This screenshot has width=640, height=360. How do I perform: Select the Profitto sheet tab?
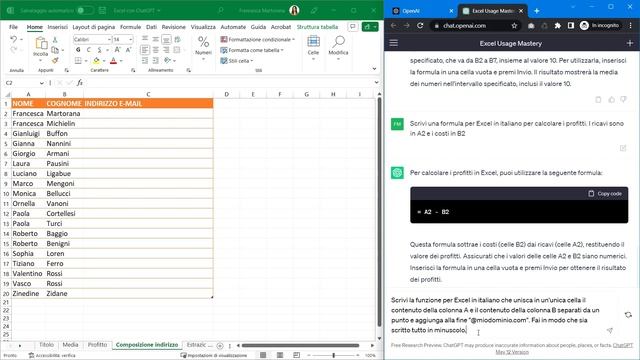point(97,345)
